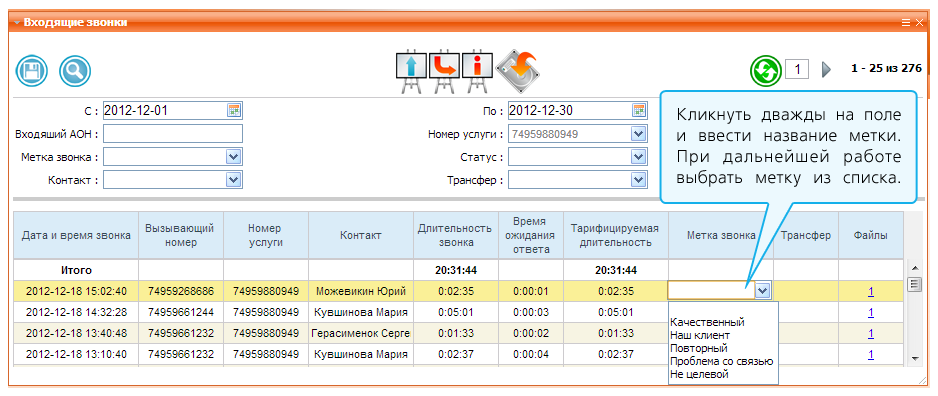
Task: Click the Итого total row label
Action: click(x=76, y=270)
